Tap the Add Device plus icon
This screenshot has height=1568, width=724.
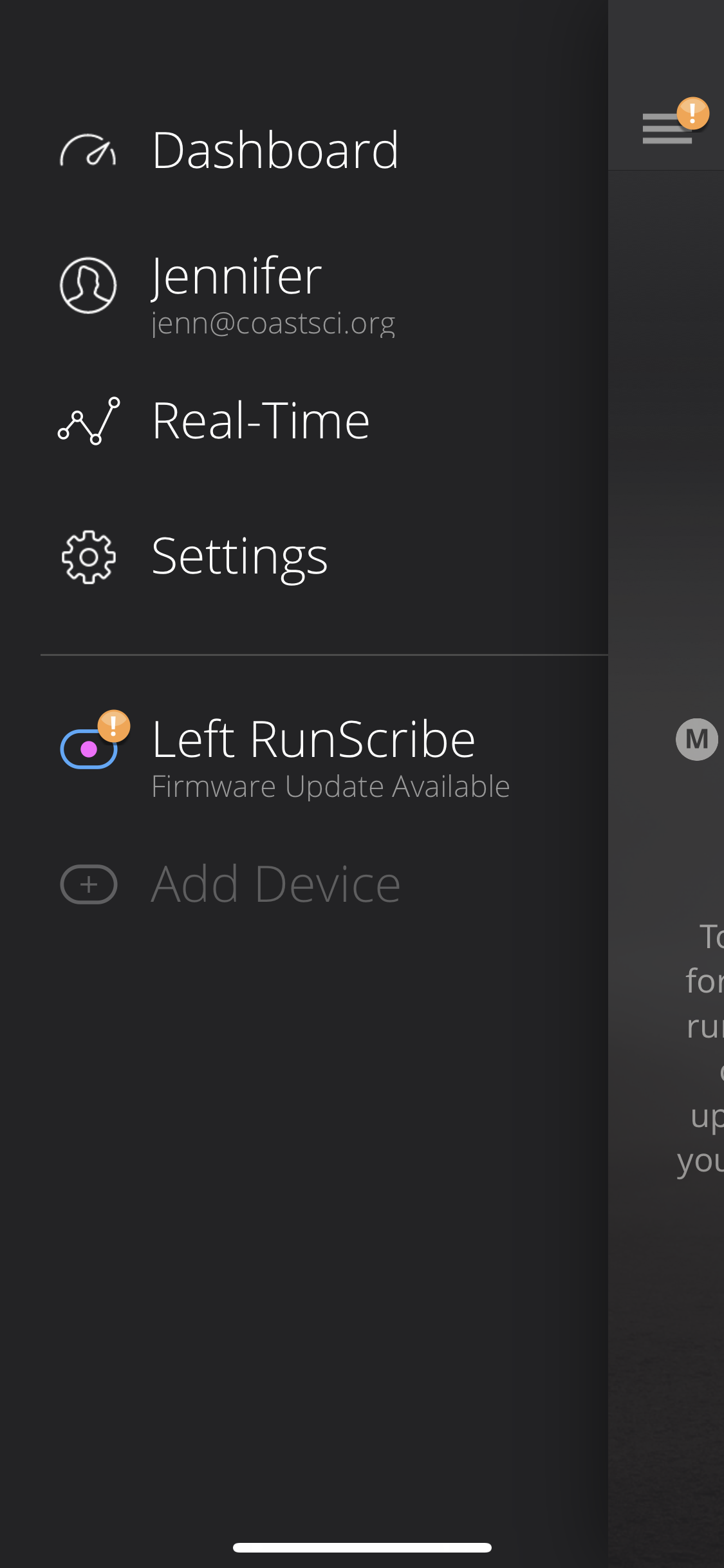click(x=89, y=884)
